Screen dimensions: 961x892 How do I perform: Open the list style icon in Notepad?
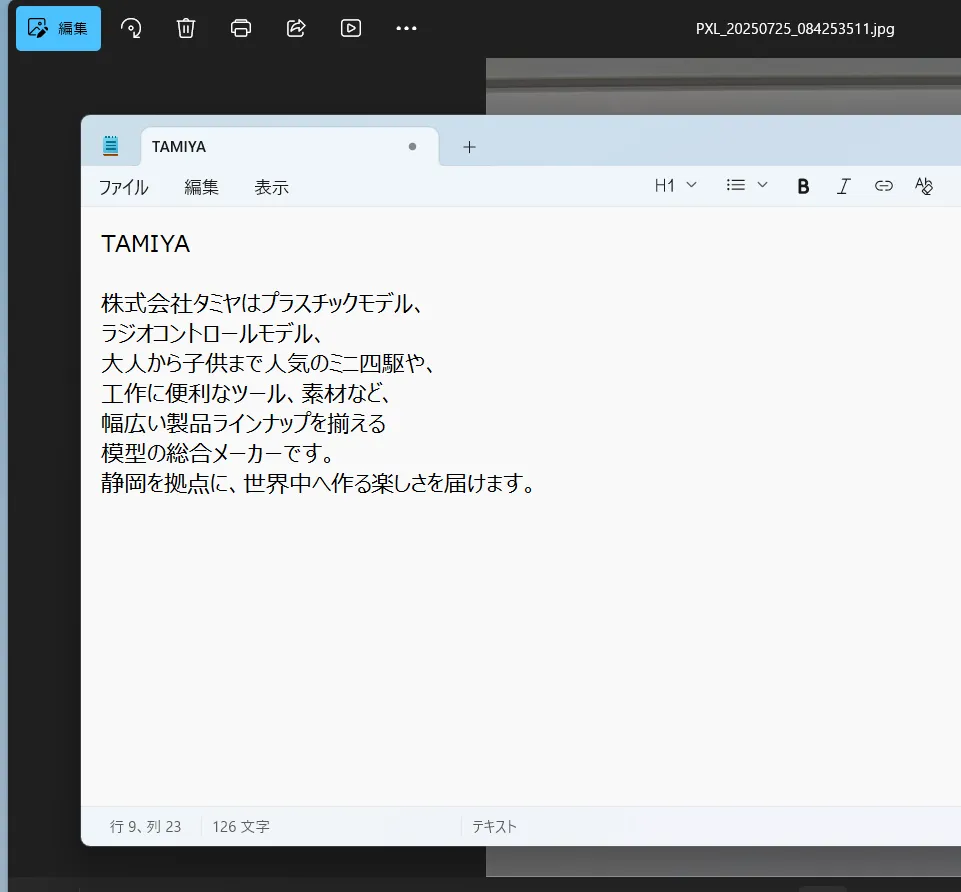(736, 185)
